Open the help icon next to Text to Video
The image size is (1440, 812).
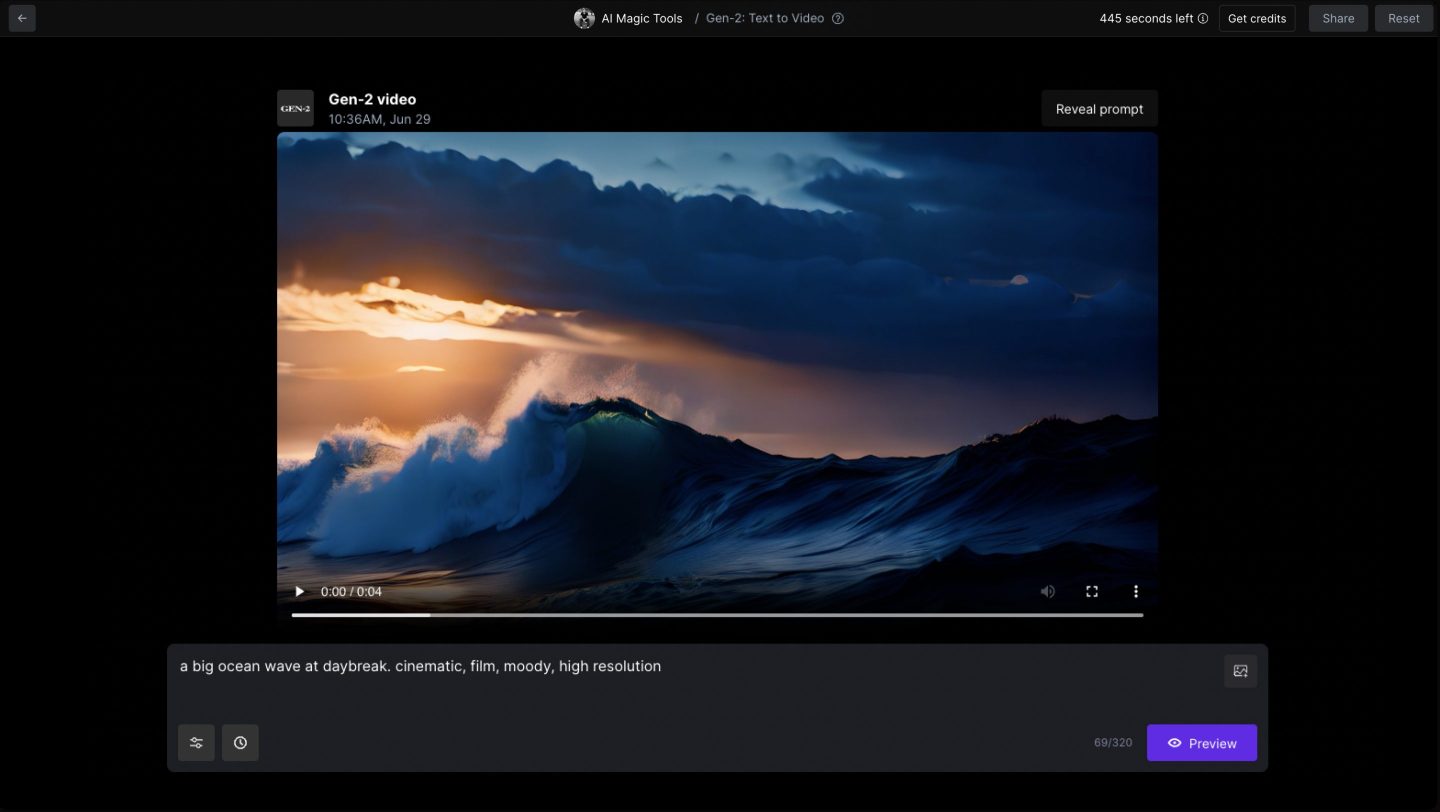[838, 18]
